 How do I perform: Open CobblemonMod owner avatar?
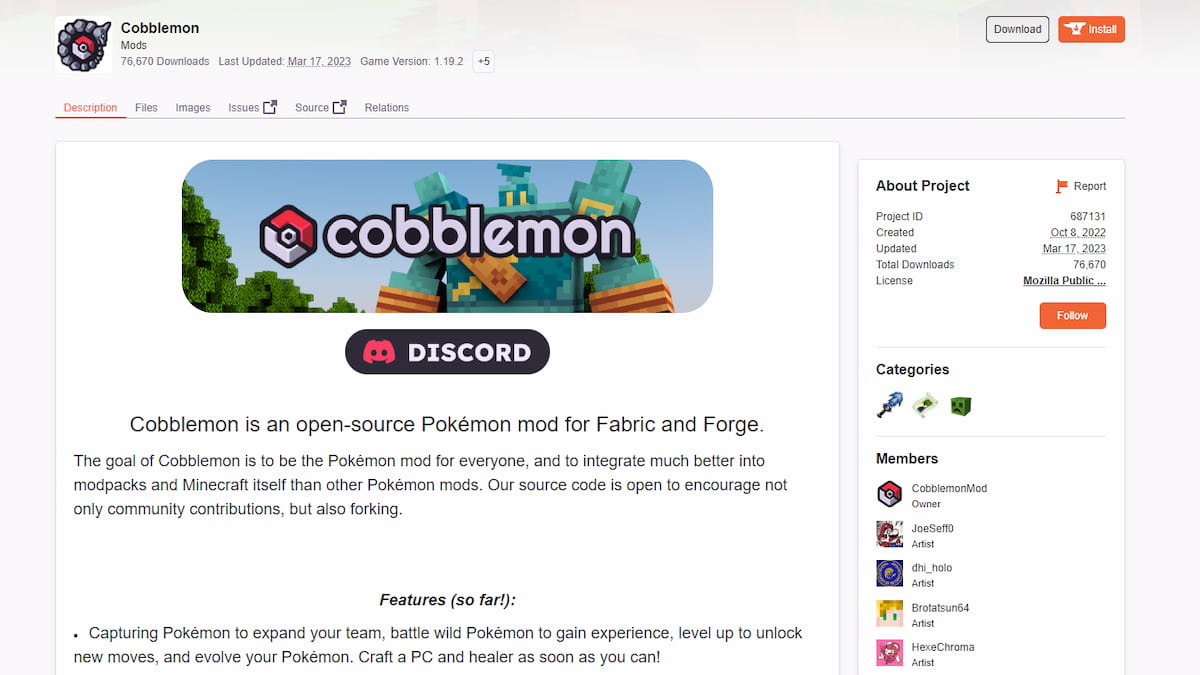click(889, 494)
